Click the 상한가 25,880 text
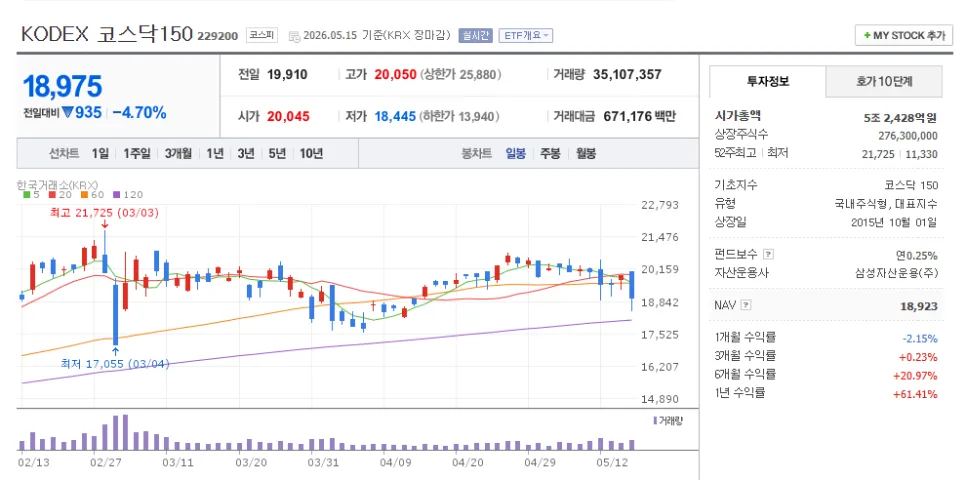The width and height of the screenshot is (966, 480). 461,75
